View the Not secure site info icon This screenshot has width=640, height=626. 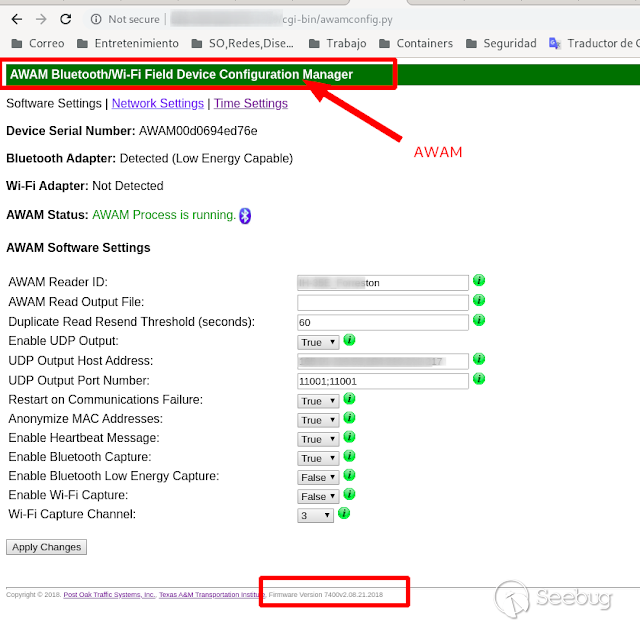click(x=96, y=19)
